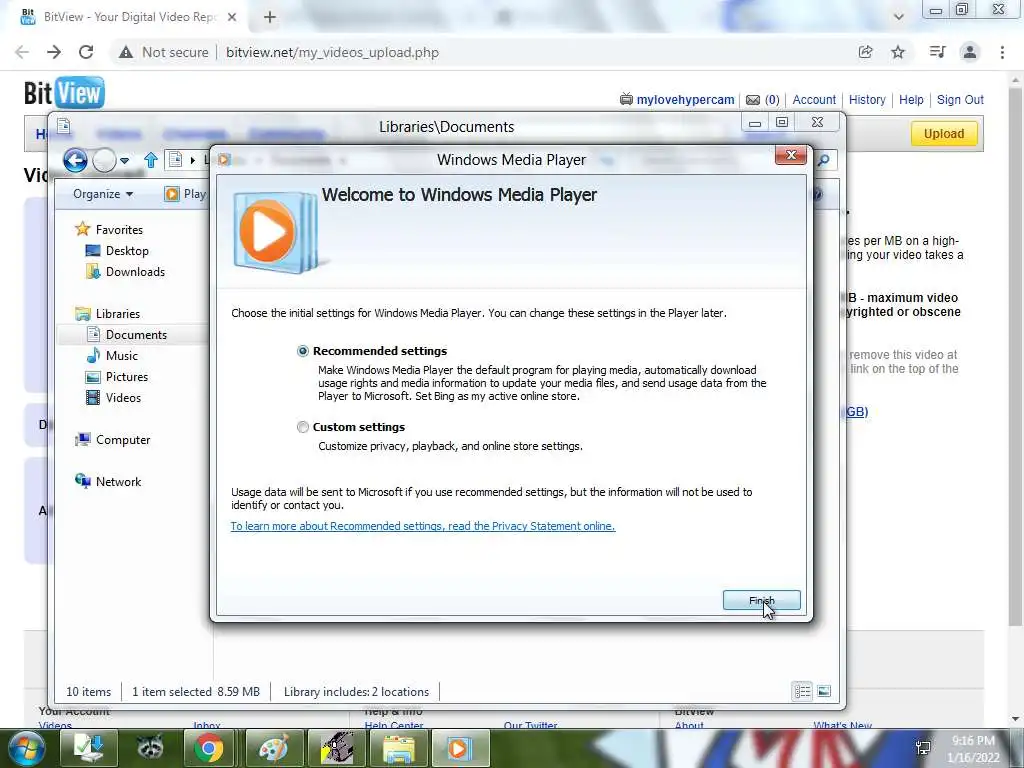Open Pictures library in the navigation pane
The image size is (1024, 768).
click(x=118, y=377)
